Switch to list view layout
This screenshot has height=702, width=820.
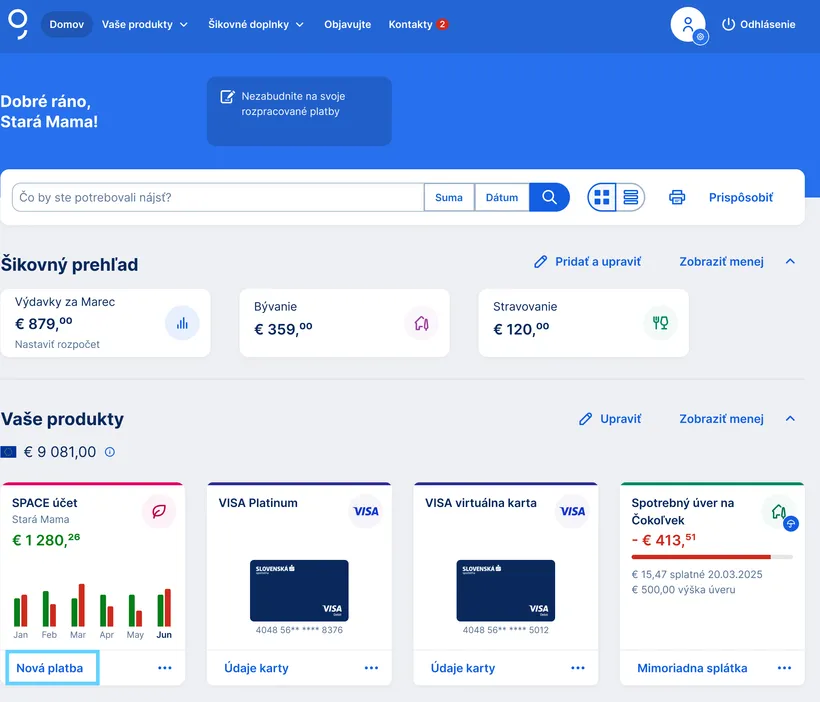630,197
